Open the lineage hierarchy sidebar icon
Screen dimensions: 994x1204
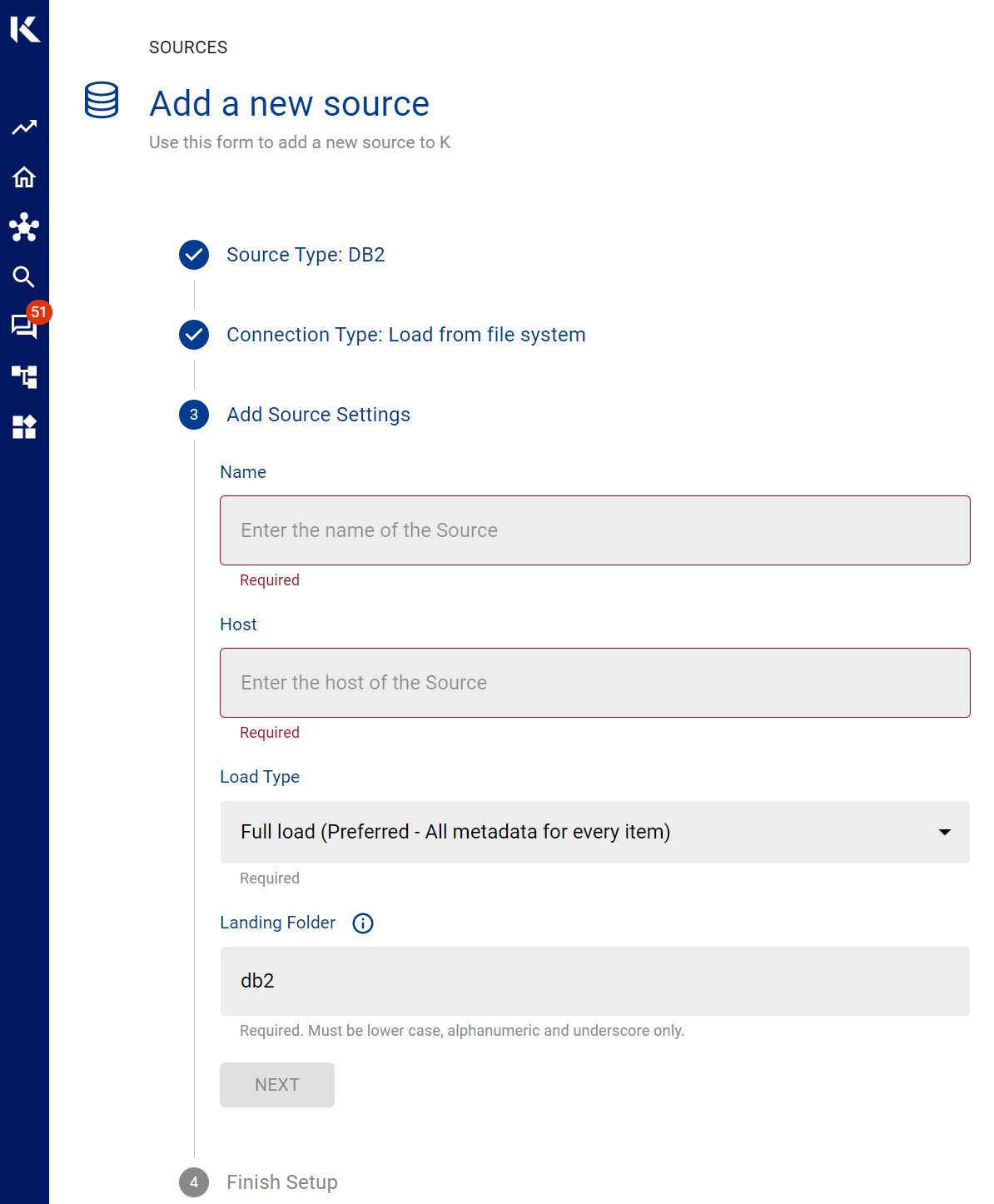tap(24, 377)
